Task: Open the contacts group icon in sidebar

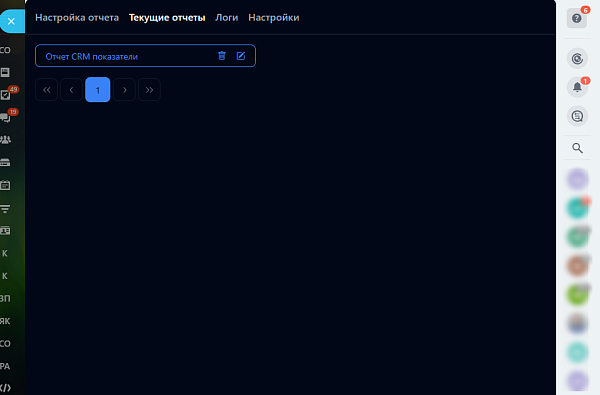Action: (5, 140)
